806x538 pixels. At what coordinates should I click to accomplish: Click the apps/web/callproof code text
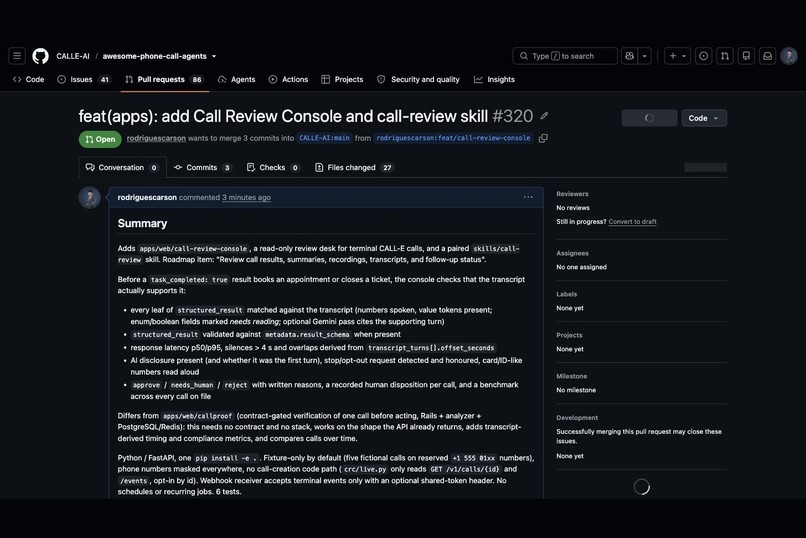click(198, 416)
